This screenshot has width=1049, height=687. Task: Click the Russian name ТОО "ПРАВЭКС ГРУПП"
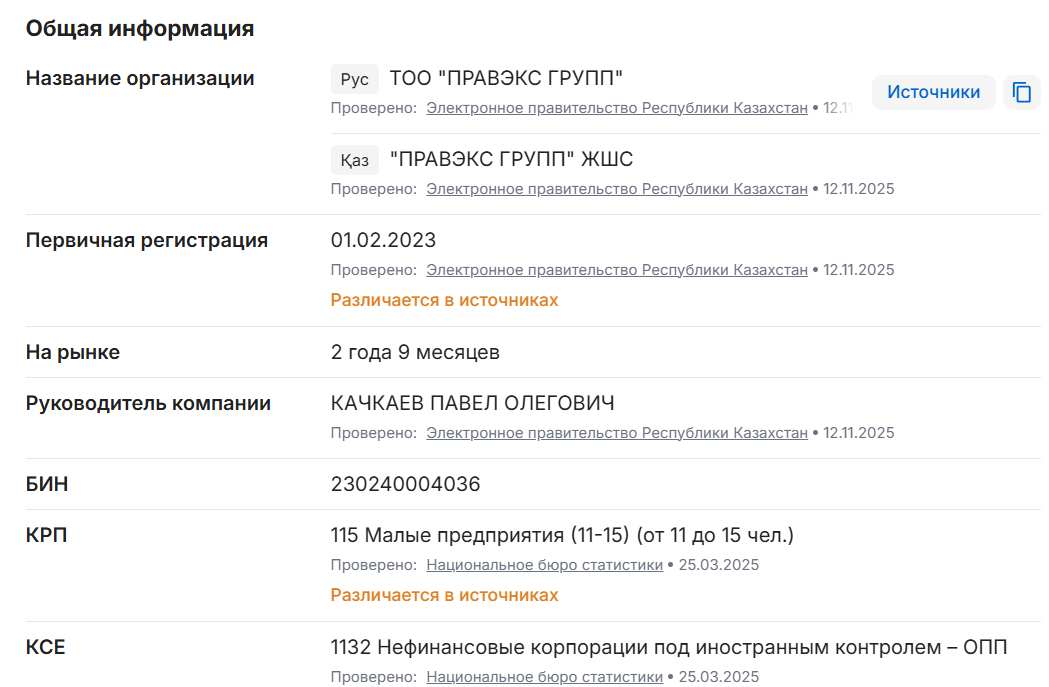coord(506,78)
